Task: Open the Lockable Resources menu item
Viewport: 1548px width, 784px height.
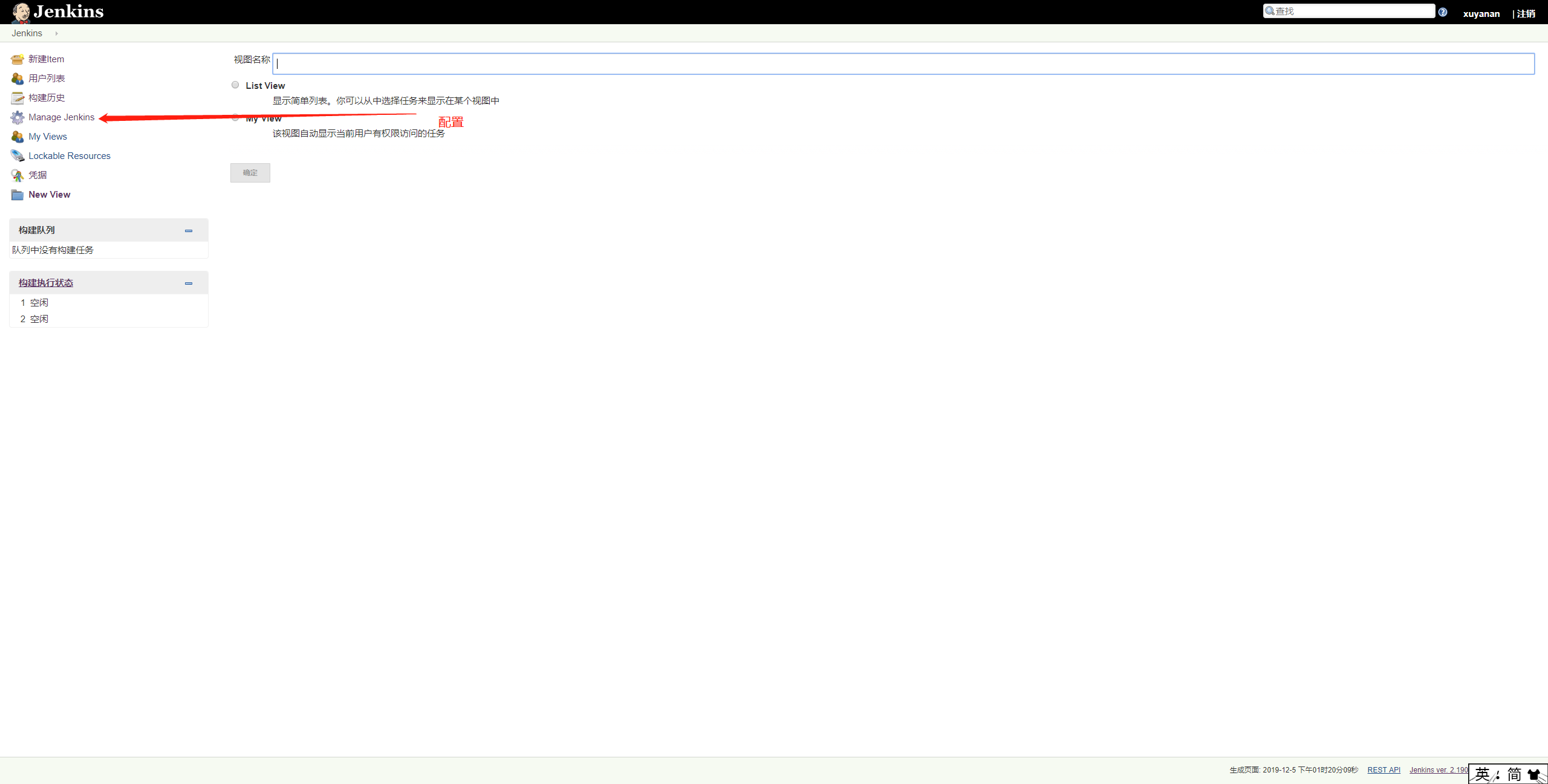Action: 70,156
